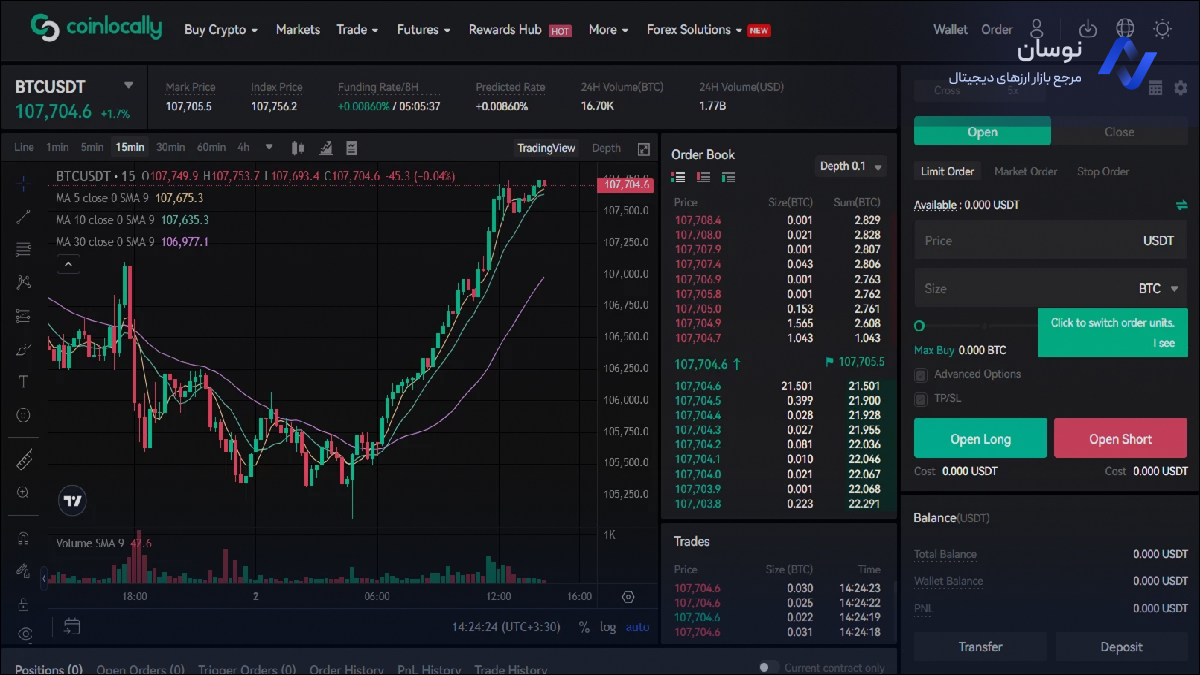This screenshot has width=1200, height=675.
Task: Open the Trade dropdown menu
Action: (x=357, y=30)
